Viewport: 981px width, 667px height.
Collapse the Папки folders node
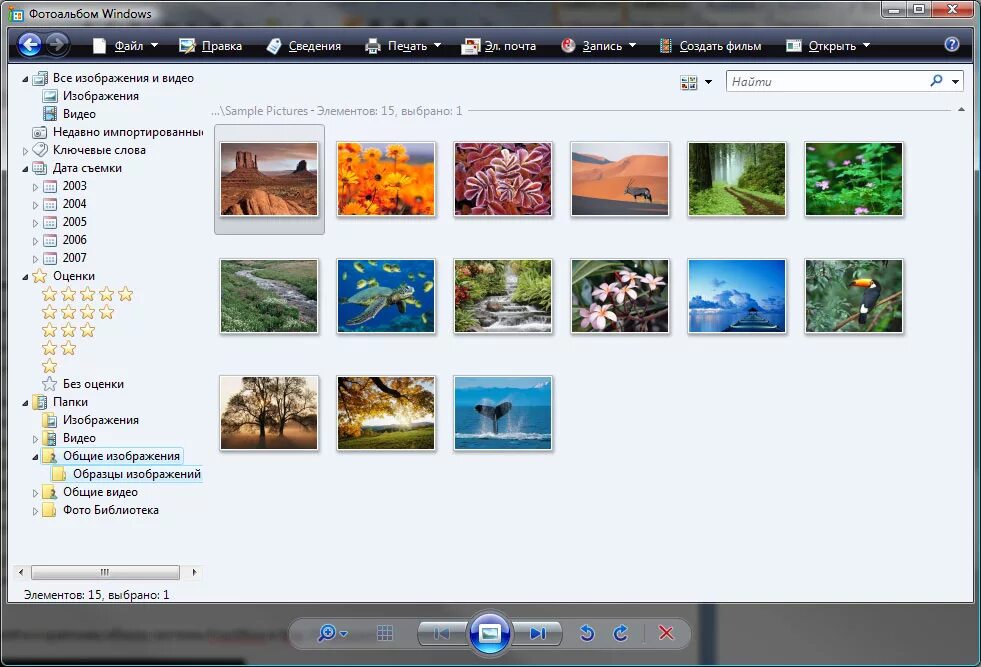25,403
